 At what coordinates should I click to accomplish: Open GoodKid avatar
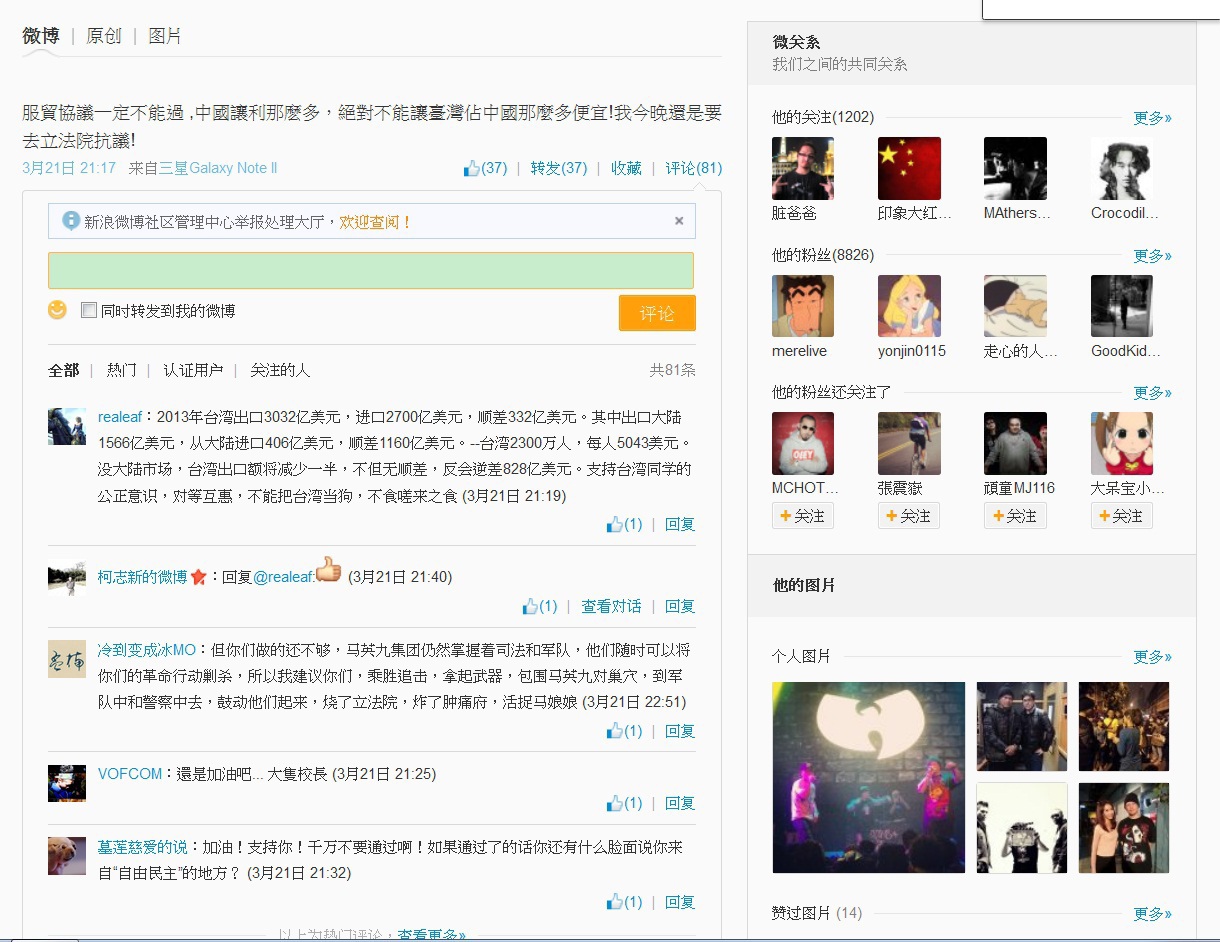pos(1122,306)
